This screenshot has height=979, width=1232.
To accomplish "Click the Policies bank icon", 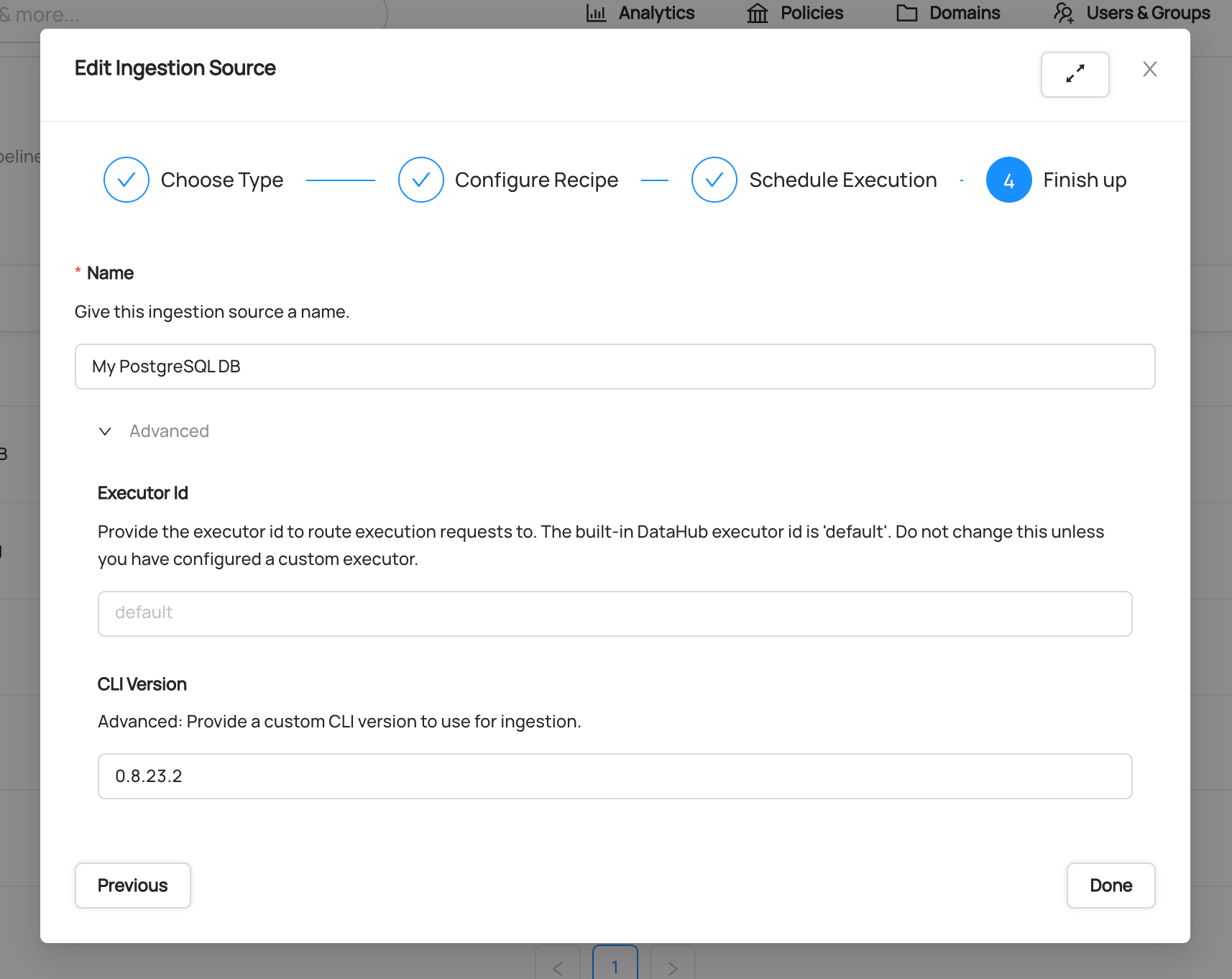I will [x=757, y=13].
